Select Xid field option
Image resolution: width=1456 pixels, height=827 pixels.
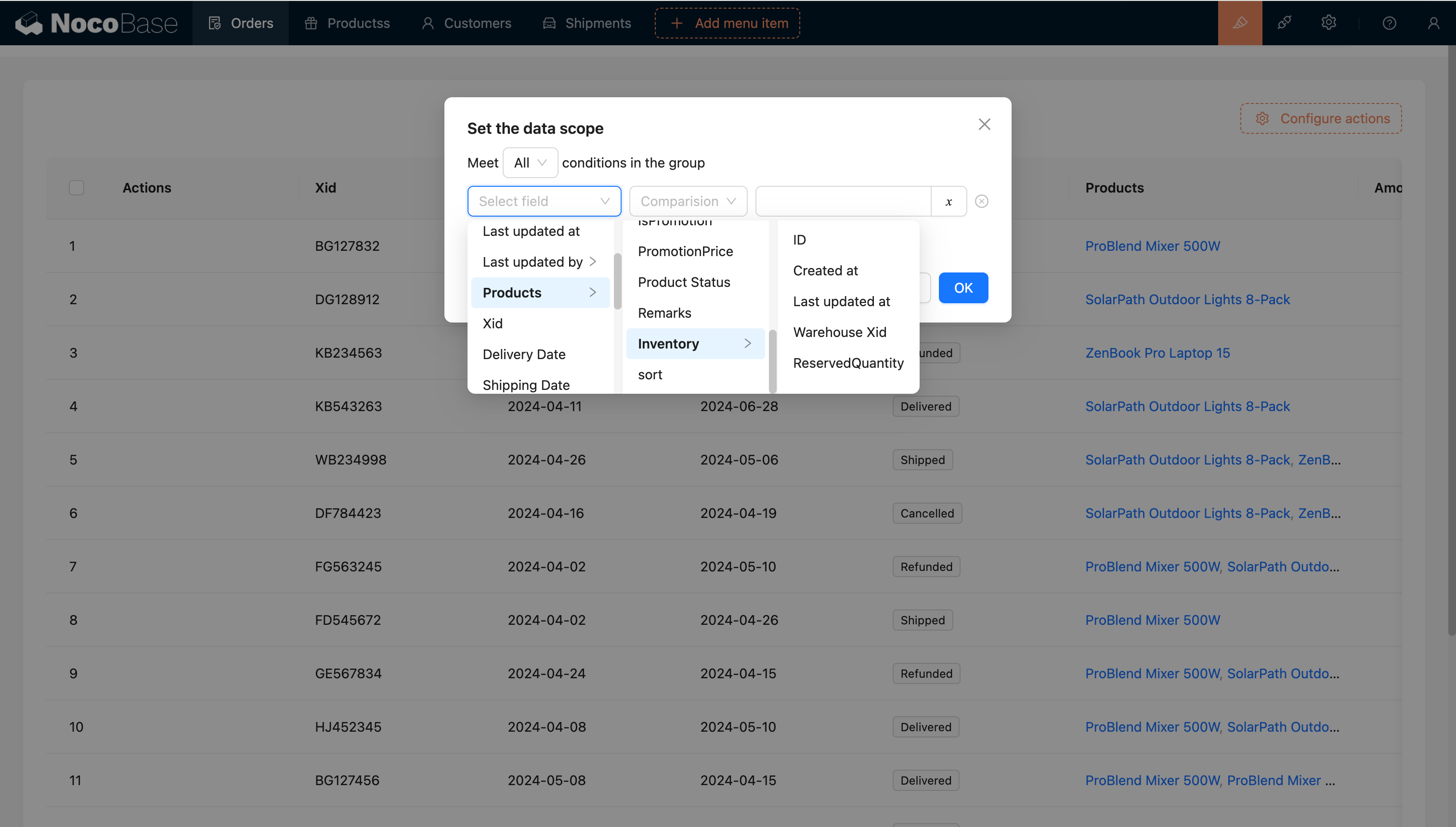[x=540, y=323]
